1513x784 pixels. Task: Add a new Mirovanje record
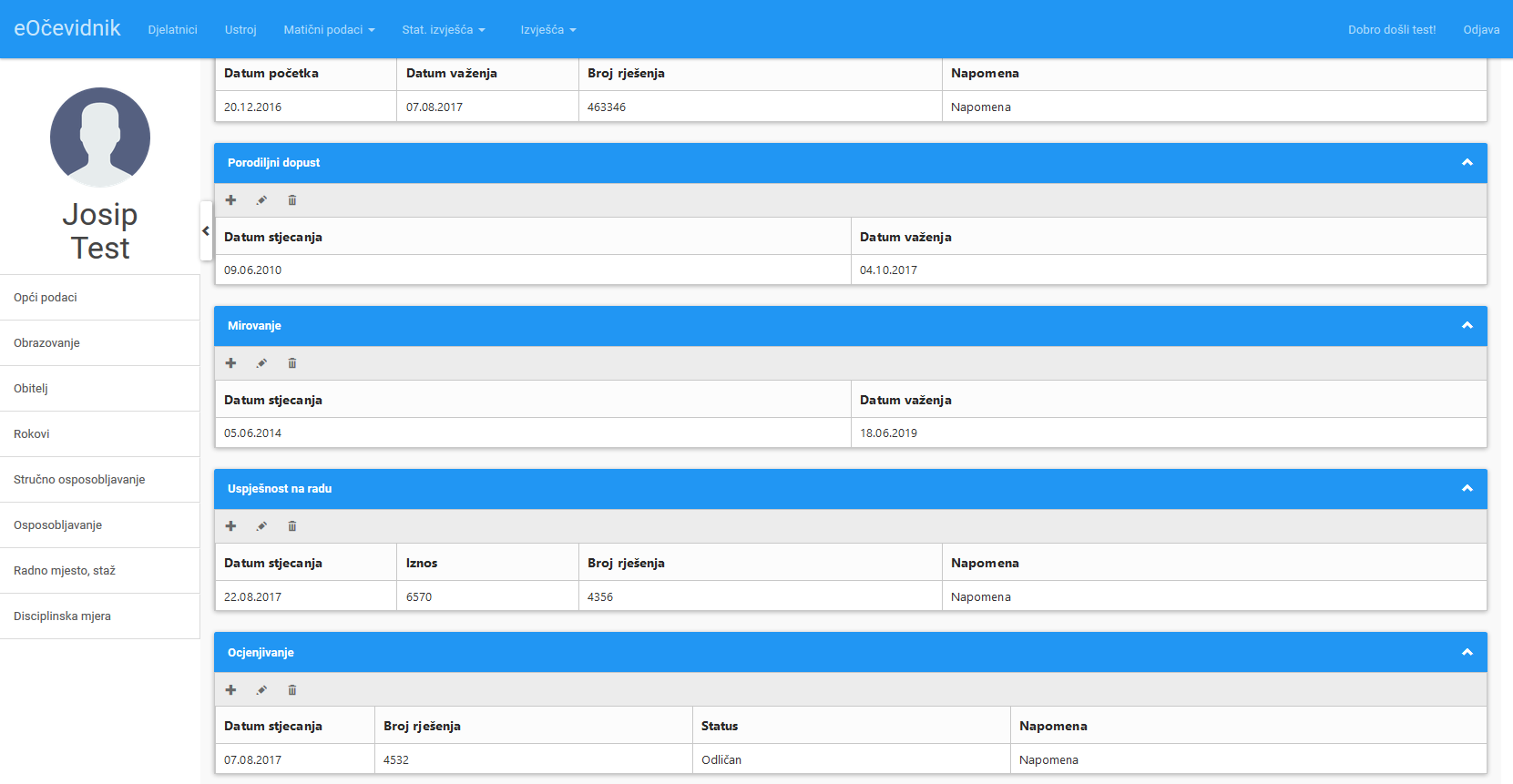click(231, 363)
